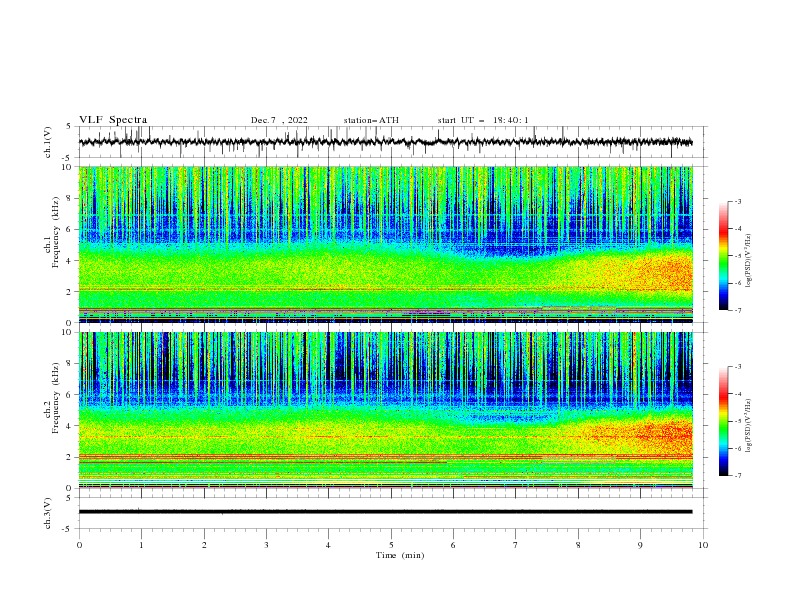Click the 'VLF Spectra' title text
792x612 pixels.
click(113, 120)
